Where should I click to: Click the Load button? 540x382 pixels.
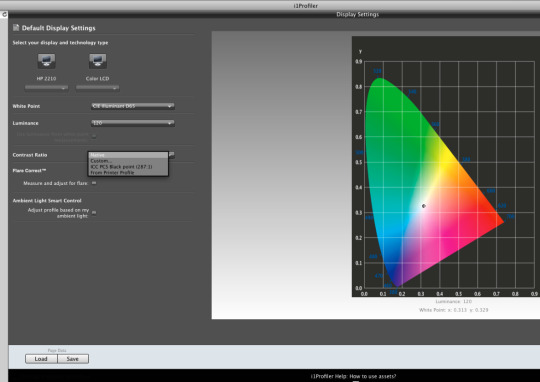click(41, 359)
